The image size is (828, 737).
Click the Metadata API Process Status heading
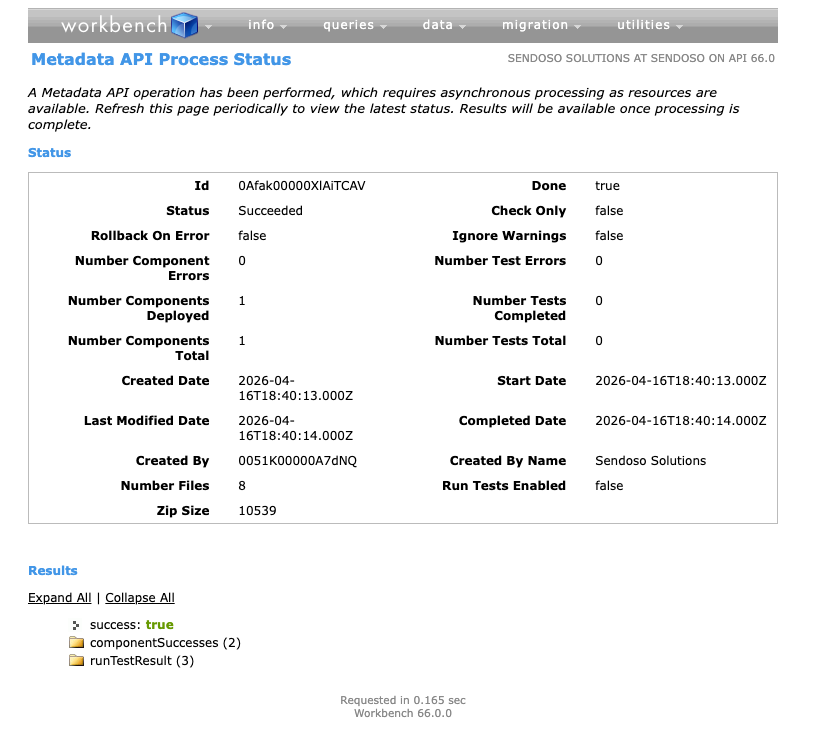pyautogui.click(x=161, y=59)
